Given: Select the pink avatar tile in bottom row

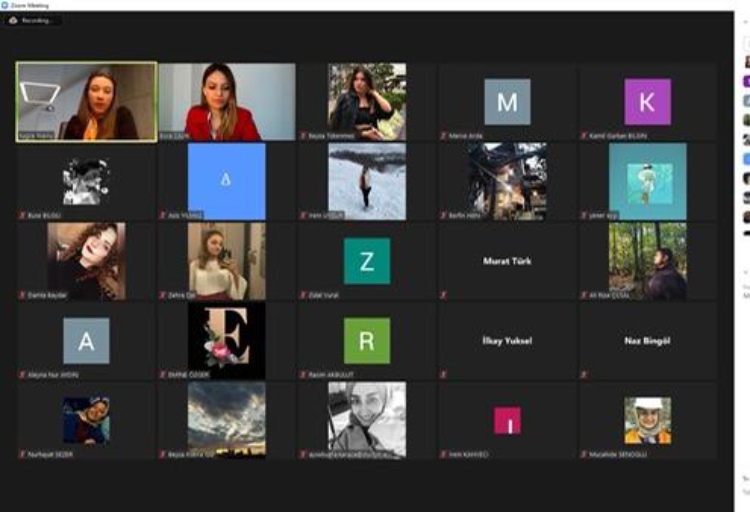Looking at the screenshot, I should point(507,420).
